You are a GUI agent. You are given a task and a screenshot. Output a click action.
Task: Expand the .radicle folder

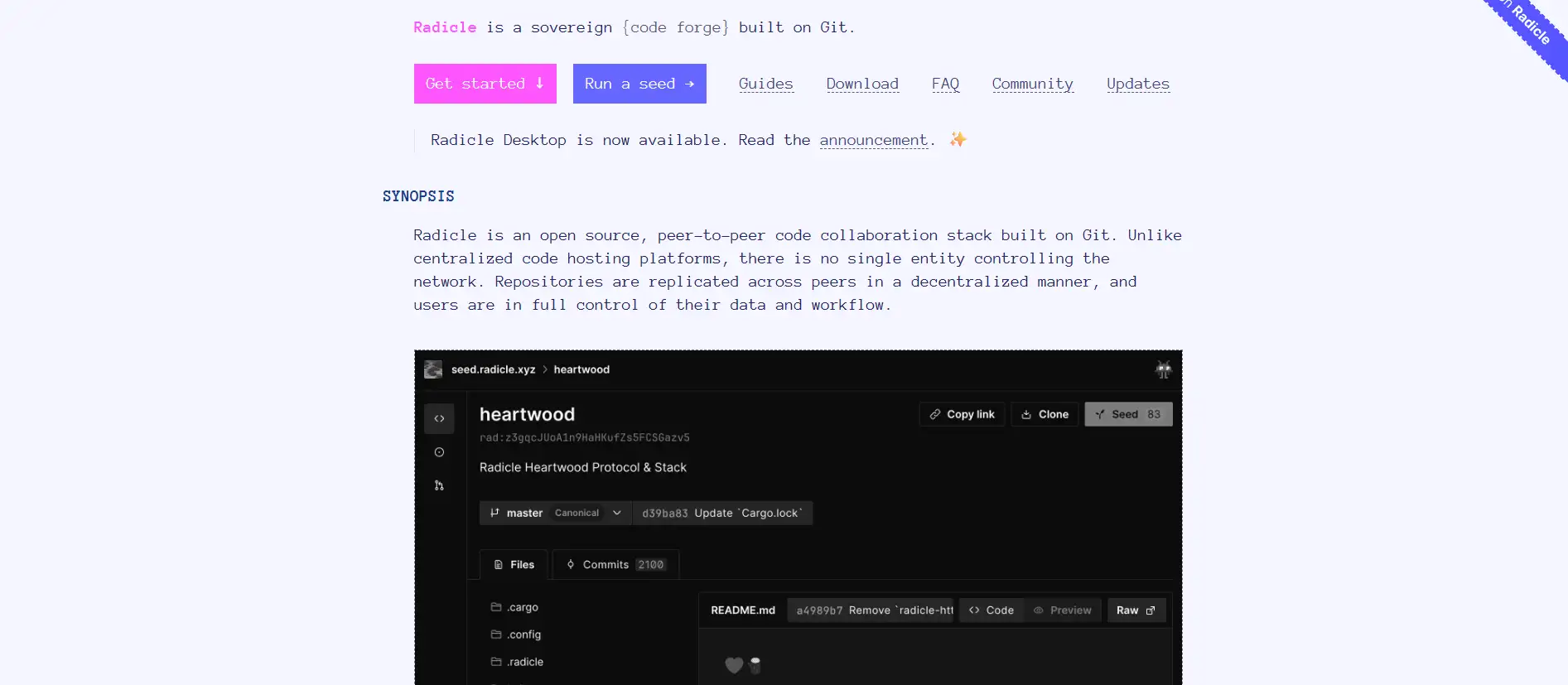pos(525,662)
